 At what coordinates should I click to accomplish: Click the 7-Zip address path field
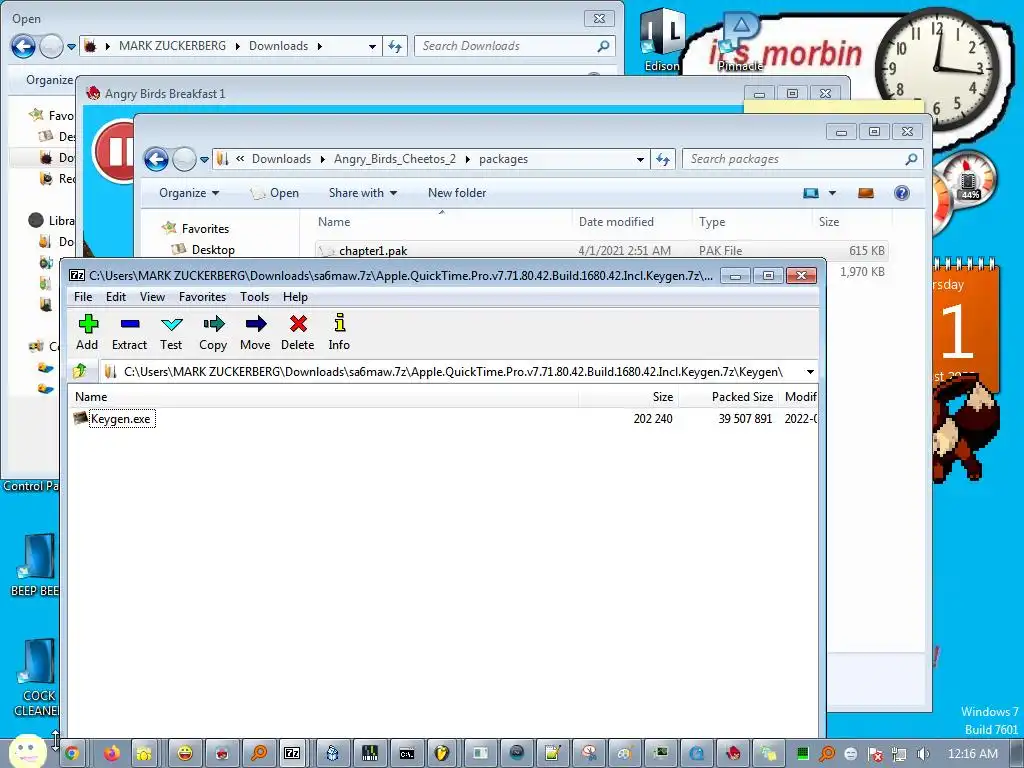pos(452,372)
